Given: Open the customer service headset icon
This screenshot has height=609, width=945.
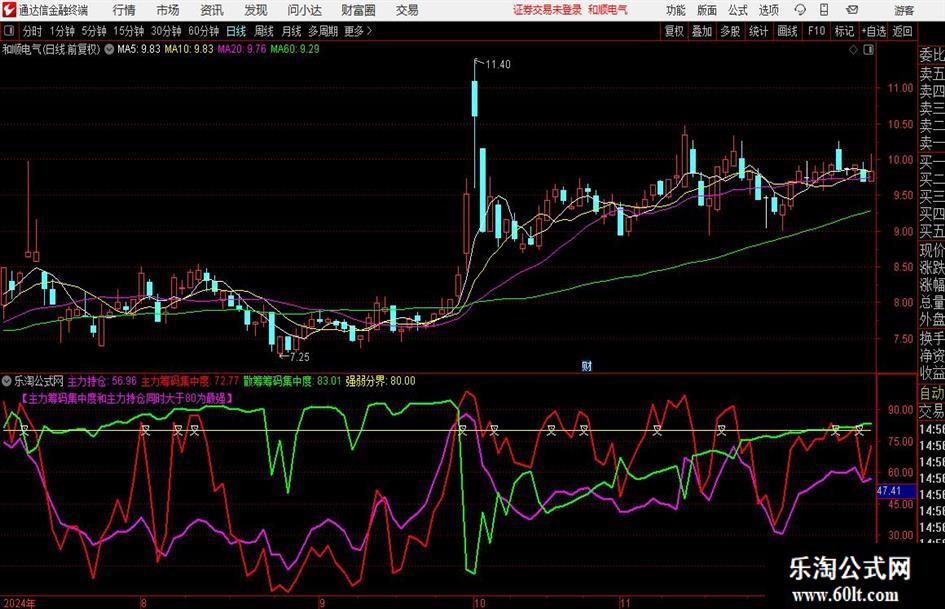Looking at the screenshot, I should (800, 10).
